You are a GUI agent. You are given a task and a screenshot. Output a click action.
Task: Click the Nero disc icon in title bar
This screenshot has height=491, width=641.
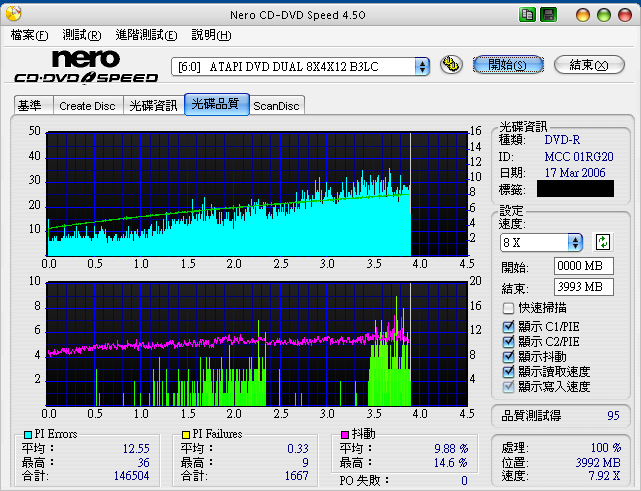tap(13, 13)
